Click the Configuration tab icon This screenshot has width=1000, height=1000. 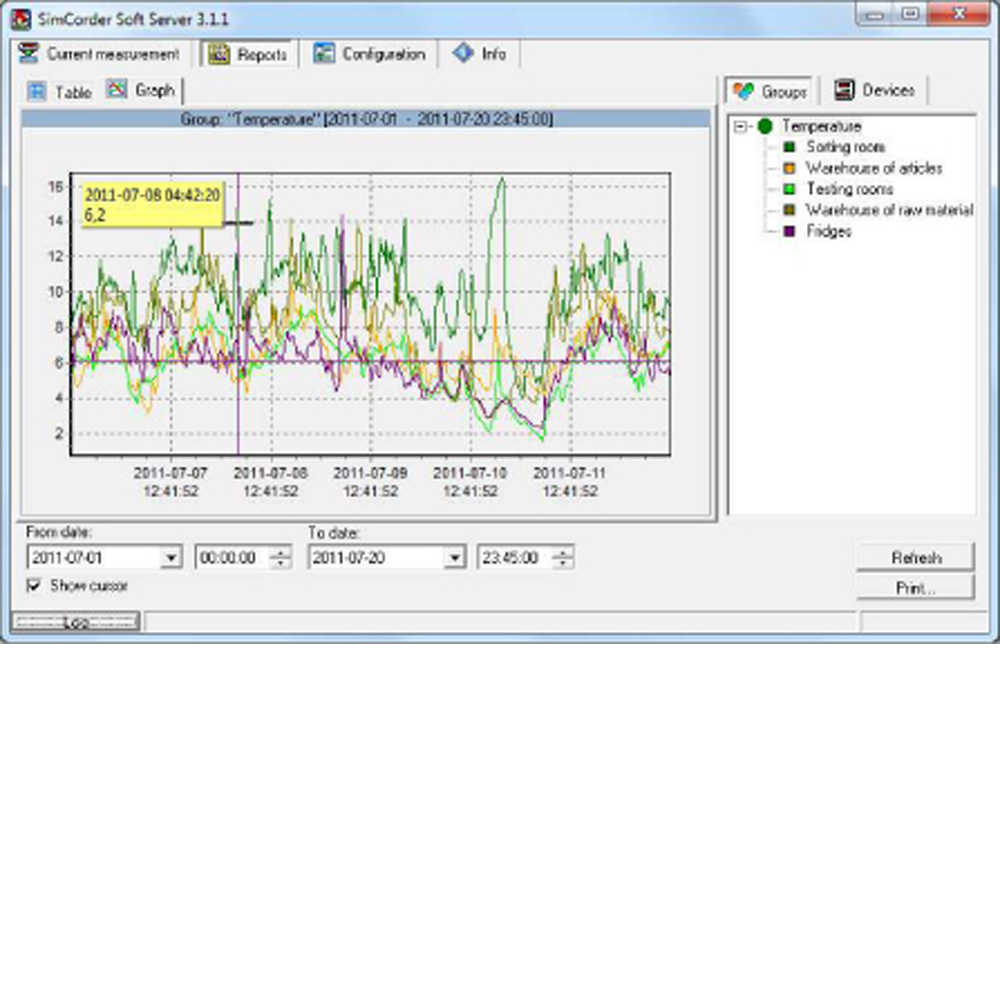(x=324, y=54)
